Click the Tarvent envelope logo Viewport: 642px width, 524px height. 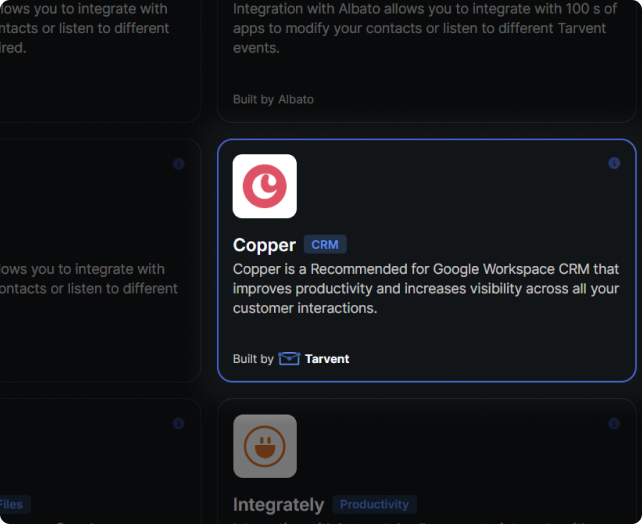[289, 359]
